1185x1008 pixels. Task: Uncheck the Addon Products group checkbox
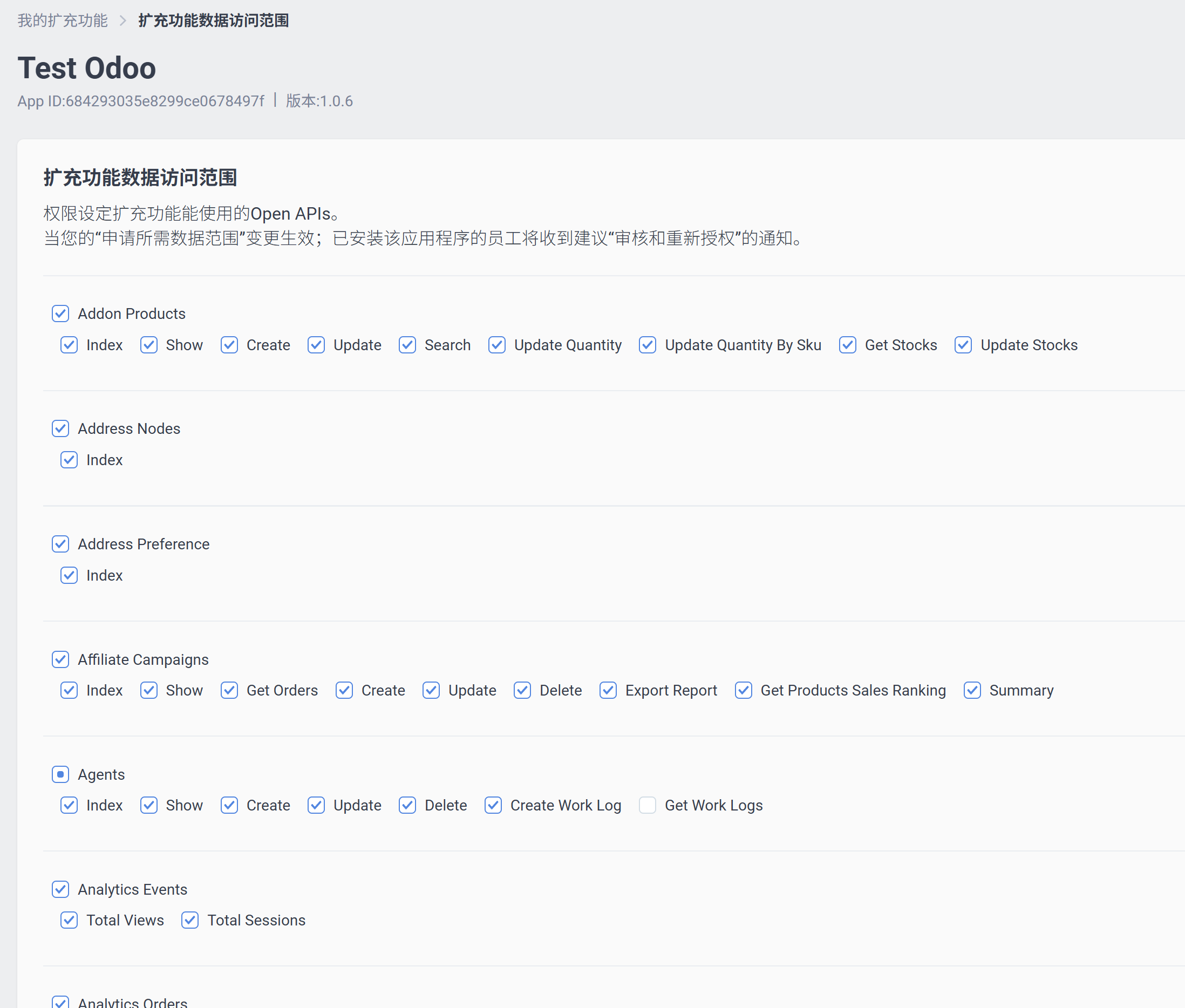pos(60,314)
